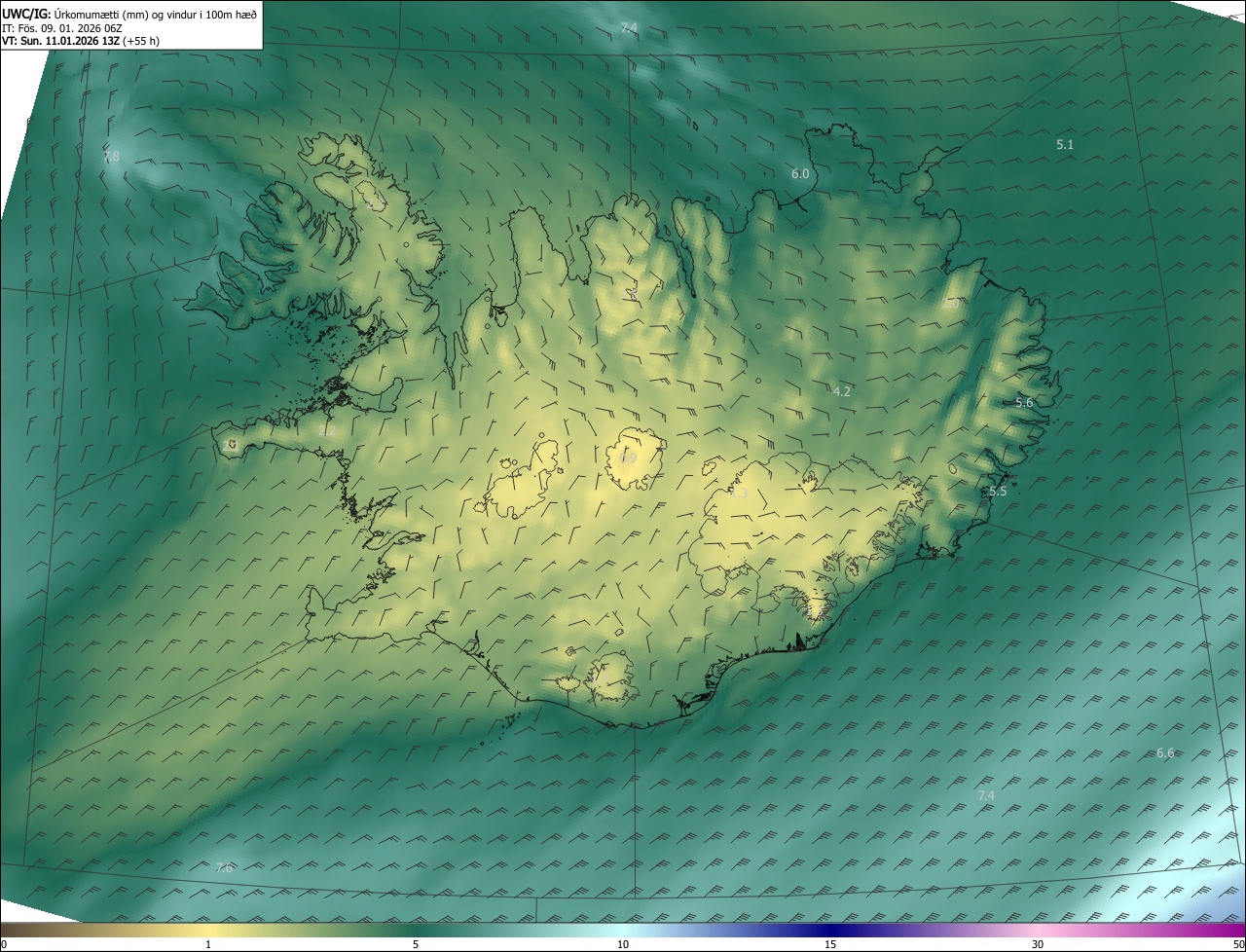Click the 5 tick on the color scale

(416, 944)
